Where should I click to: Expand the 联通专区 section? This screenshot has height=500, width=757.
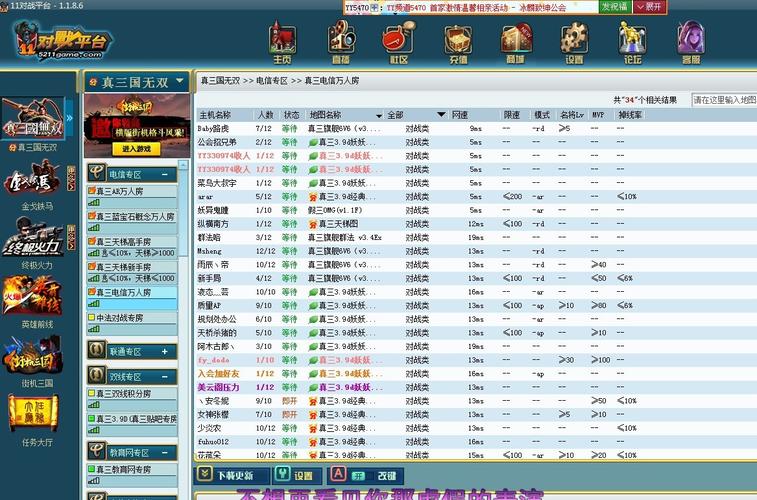165,351
